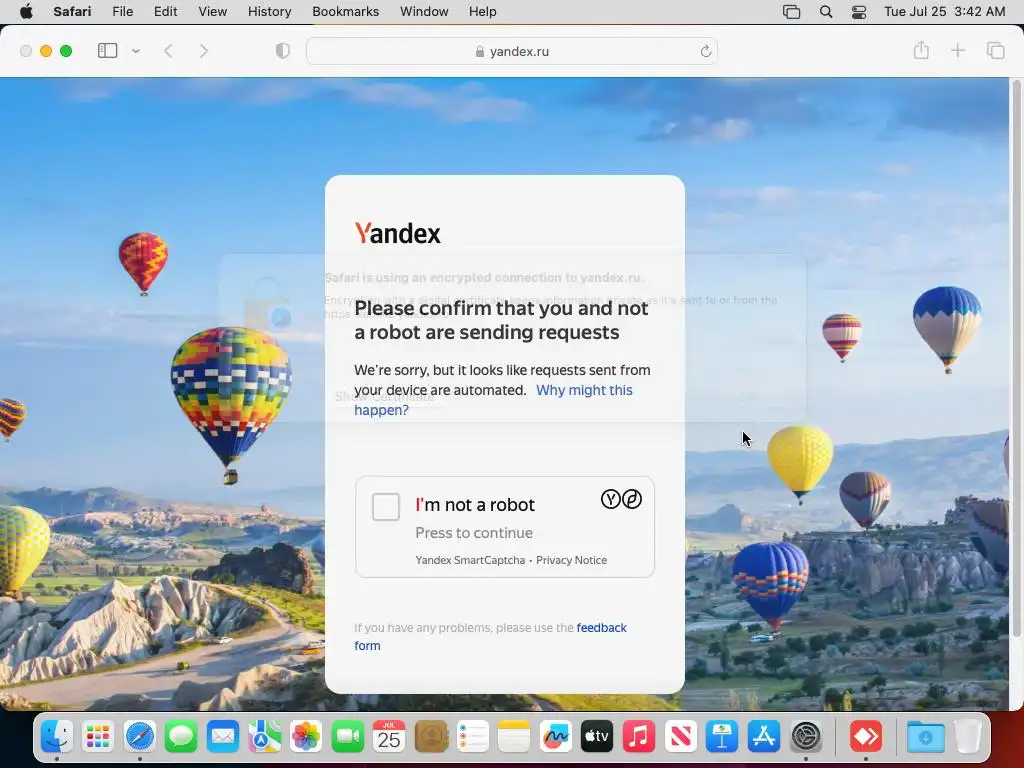1024x768 pixels.
Task: Toggle the Safari sidebar
Action: coord(107,51)
